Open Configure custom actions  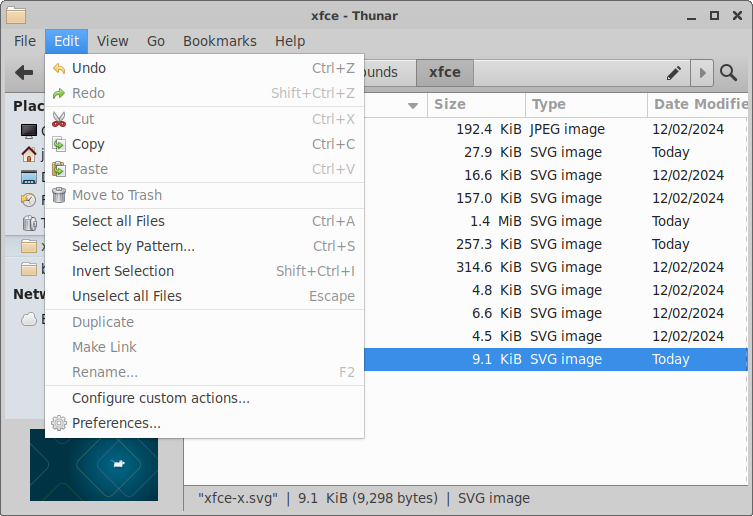click(204, 398)
